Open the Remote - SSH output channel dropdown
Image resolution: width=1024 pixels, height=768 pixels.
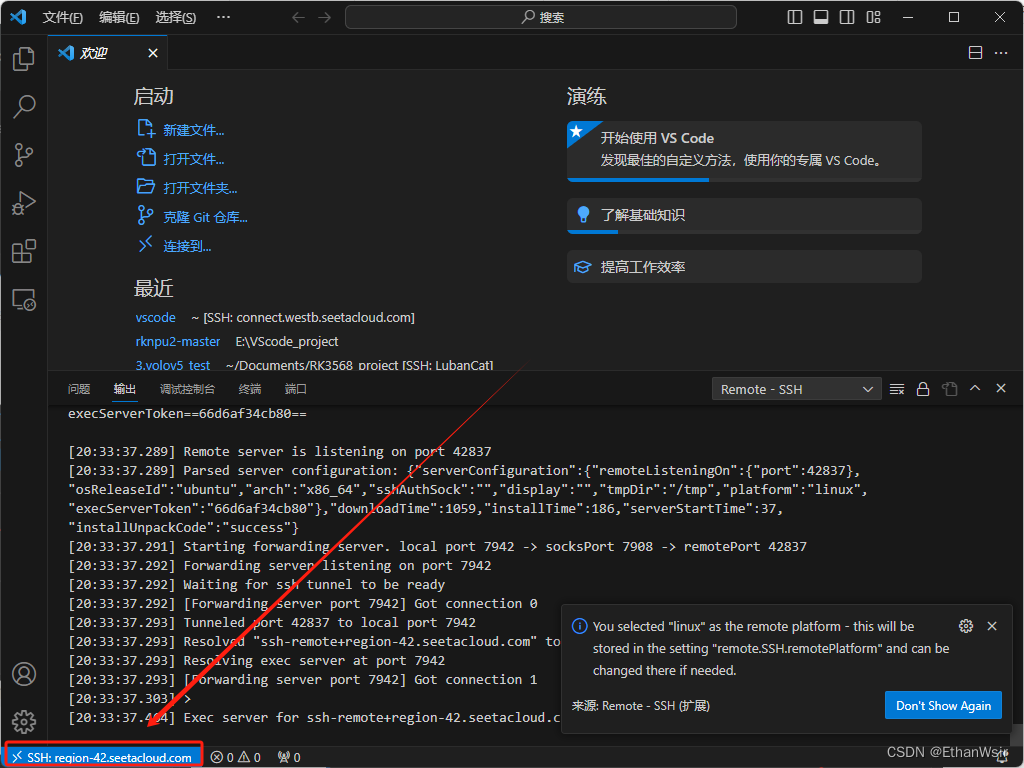797,389
